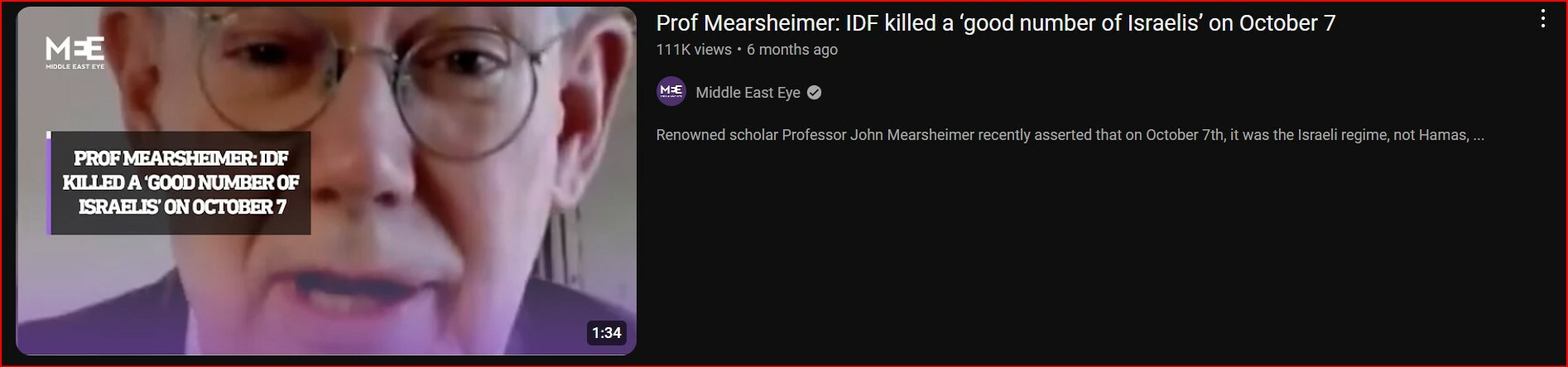Click the 1:34 duration badge on thumbnail

point(606,333)
